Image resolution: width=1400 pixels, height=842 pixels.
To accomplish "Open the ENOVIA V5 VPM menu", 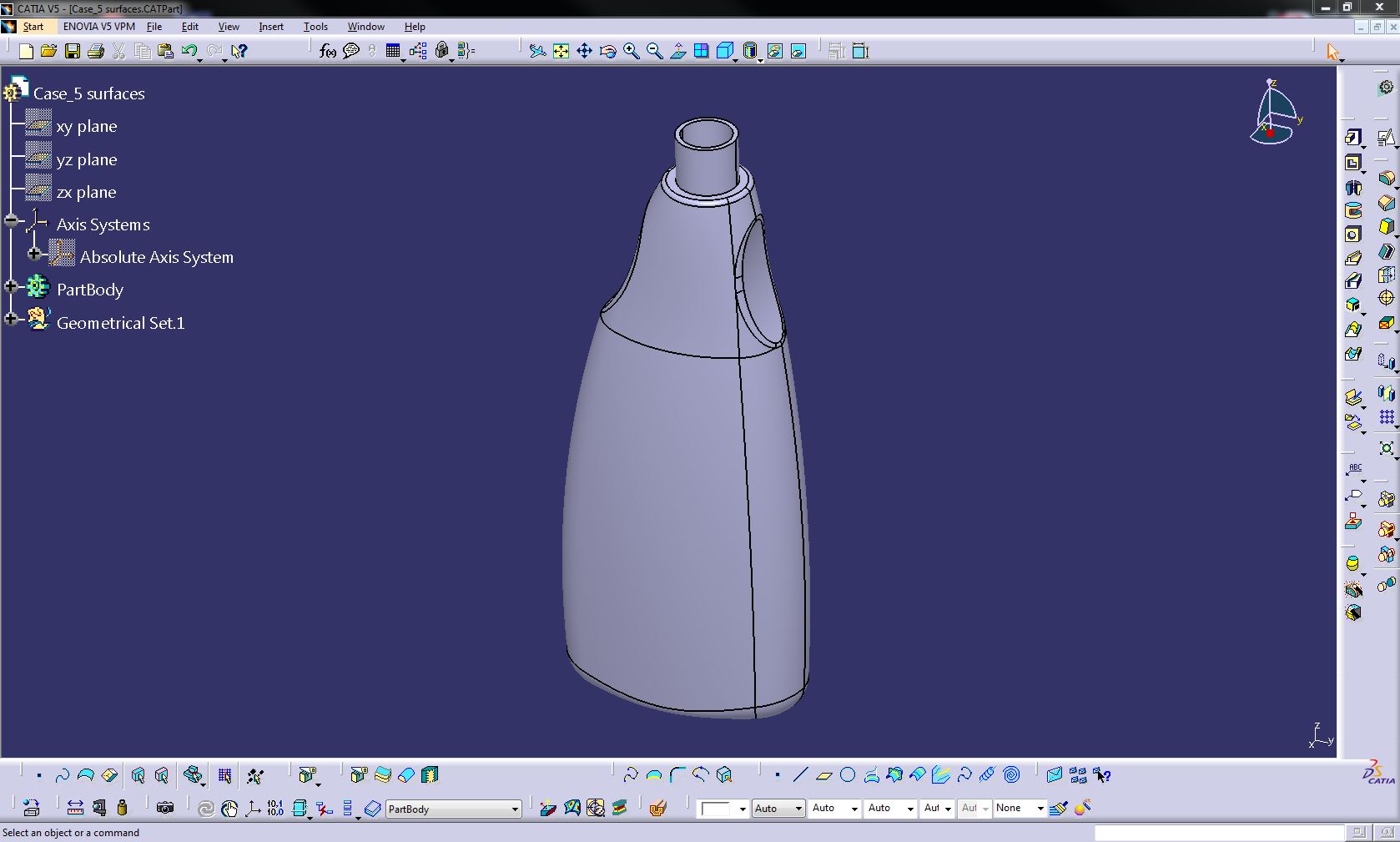I will [99, 27].
